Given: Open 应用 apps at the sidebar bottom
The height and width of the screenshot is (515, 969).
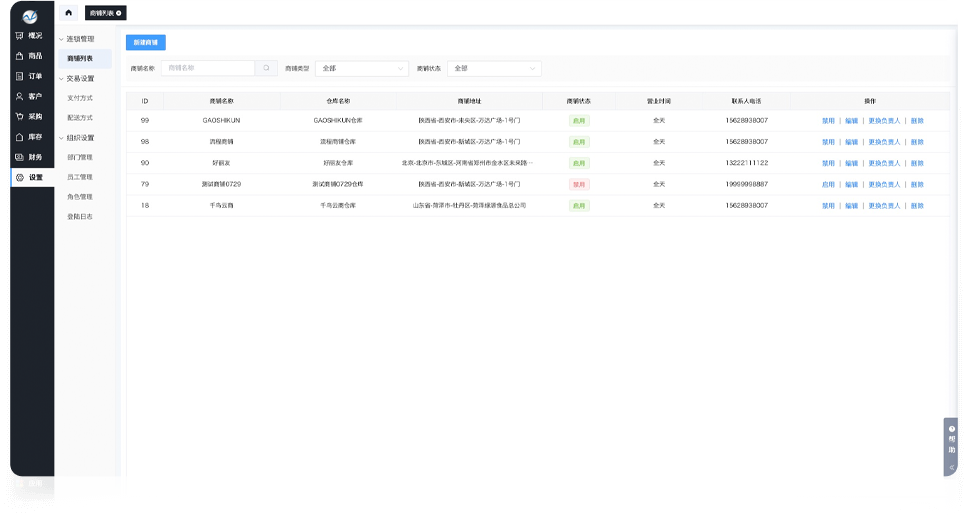Looking at the screenshot, I should point(28,483).
